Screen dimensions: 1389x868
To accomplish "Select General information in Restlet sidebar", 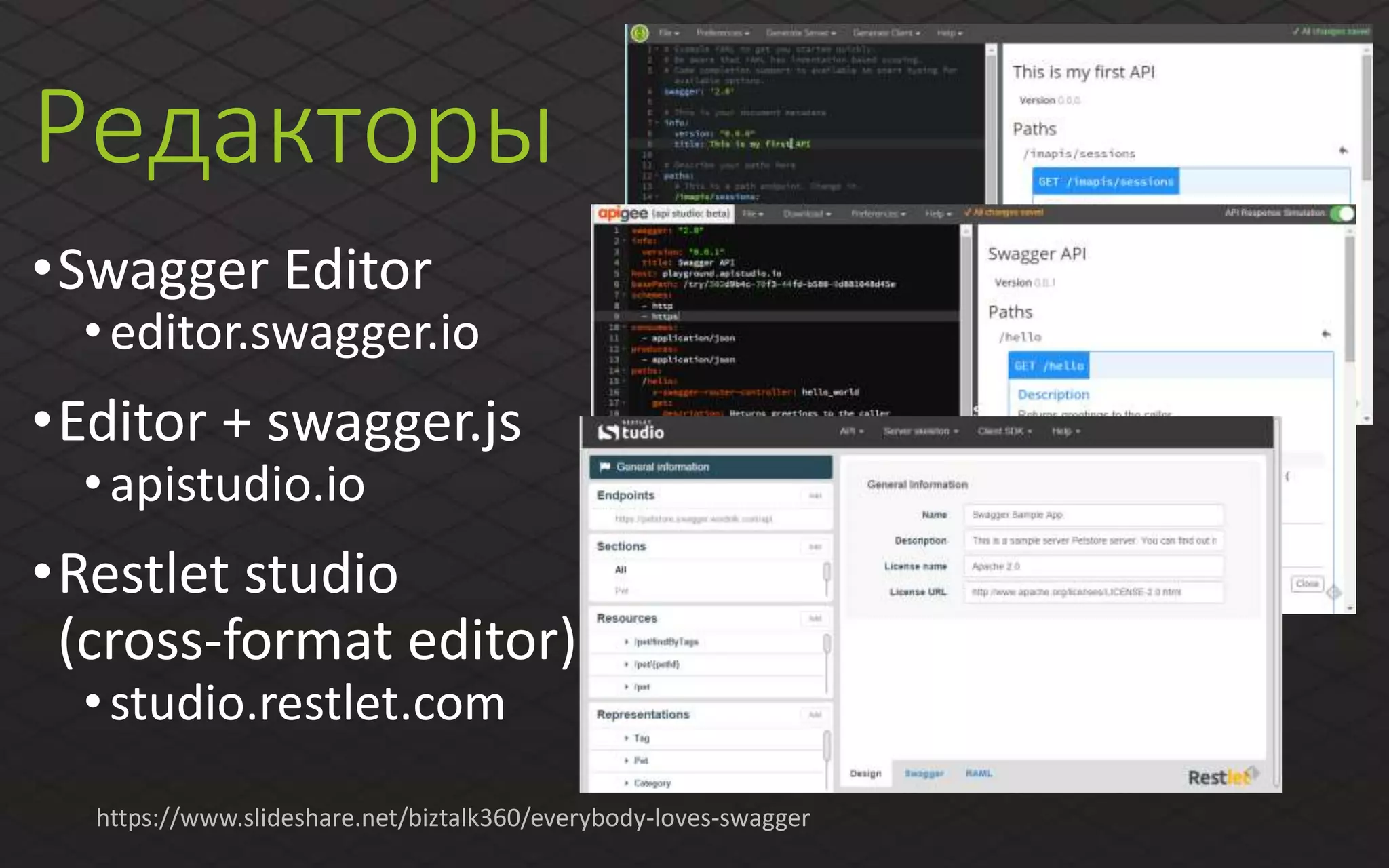I will pyautogui.click(x=711, y=467).
